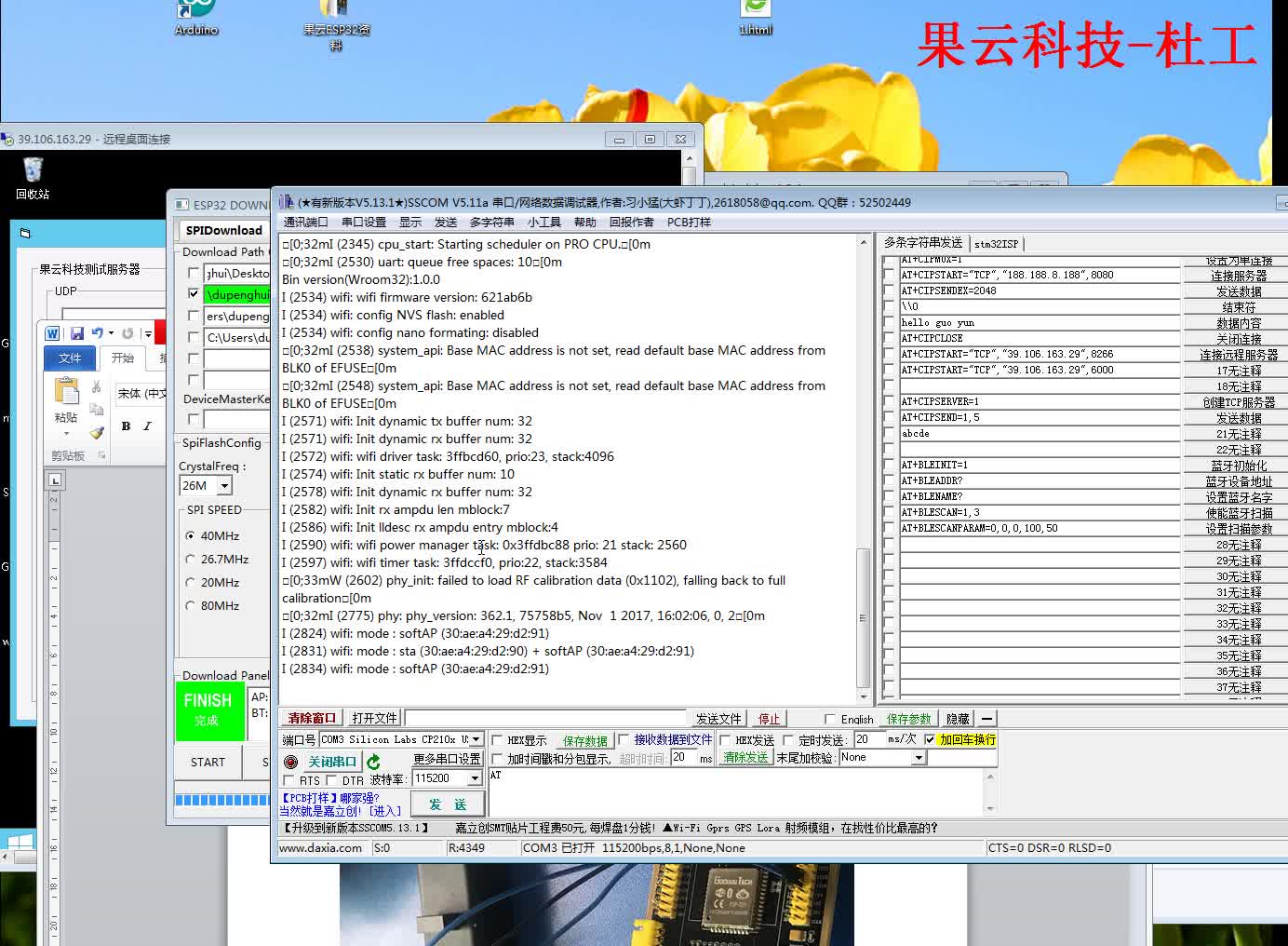Open the 通讯端口 menu
This screenshot has height=946, width=1288.
coord(305,222)
